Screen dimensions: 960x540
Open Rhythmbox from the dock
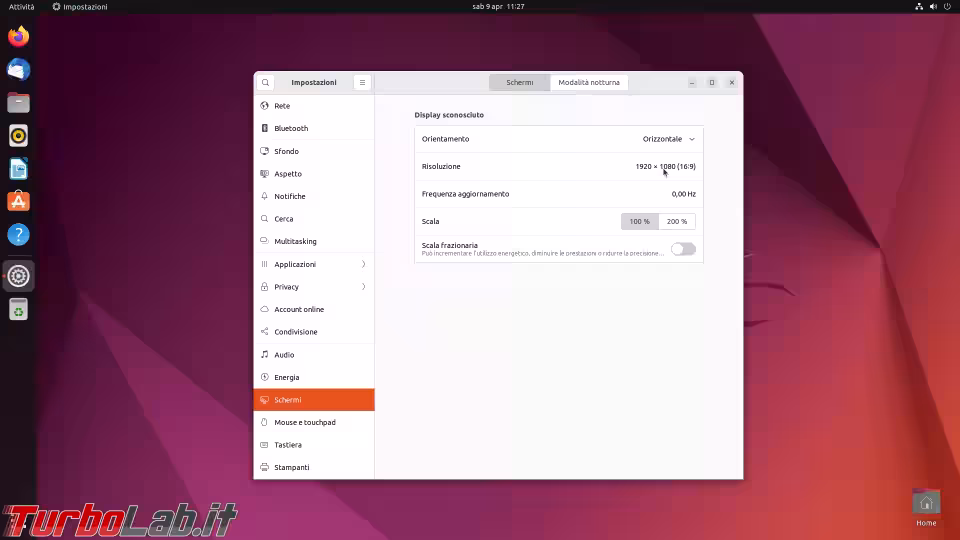click(18, 136)
